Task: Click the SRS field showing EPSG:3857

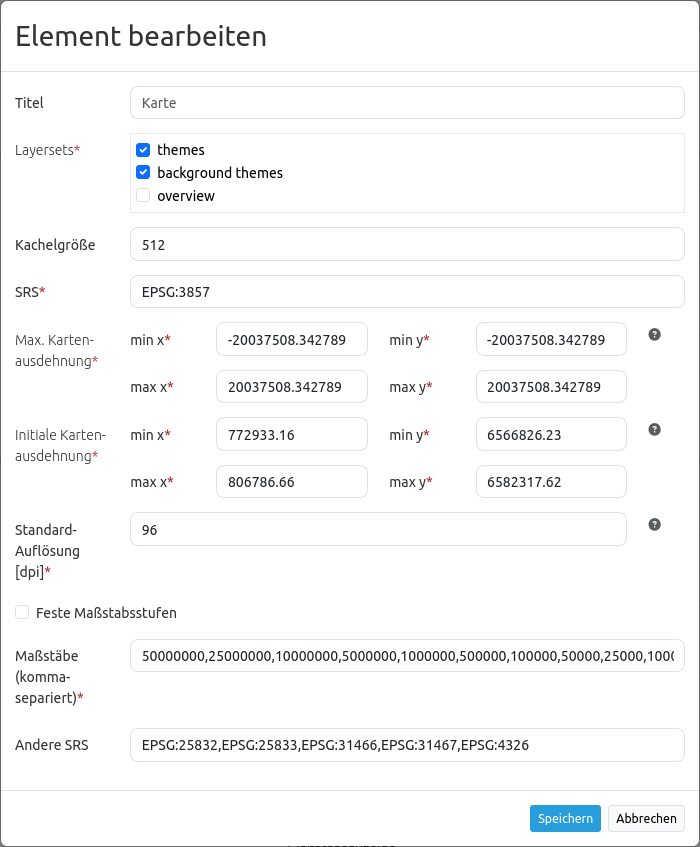Action: [407, 292]
